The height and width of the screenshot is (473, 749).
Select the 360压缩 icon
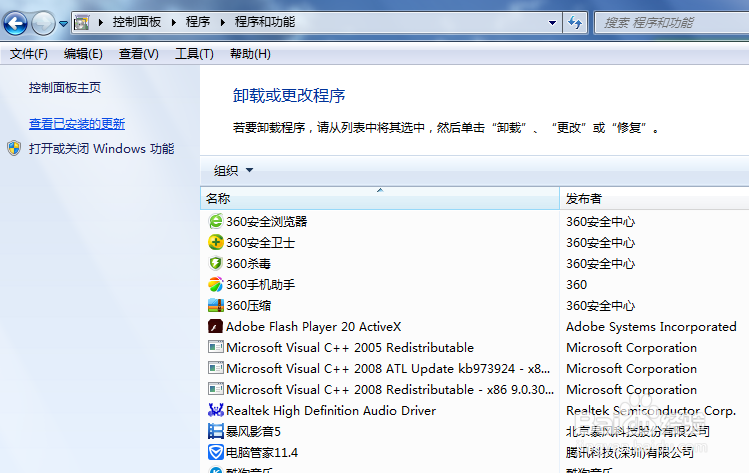[215, 305]
